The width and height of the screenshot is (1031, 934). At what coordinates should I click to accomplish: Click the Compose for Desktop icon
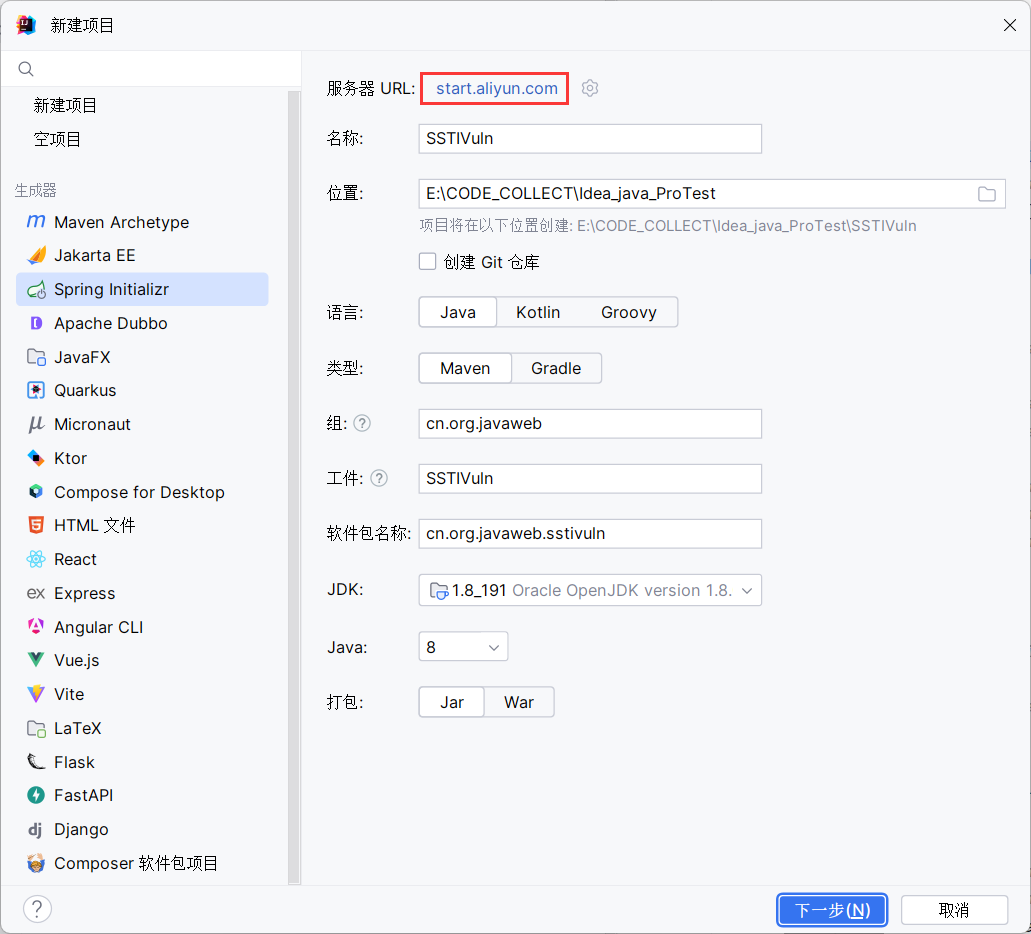click(x=36, y=491)
